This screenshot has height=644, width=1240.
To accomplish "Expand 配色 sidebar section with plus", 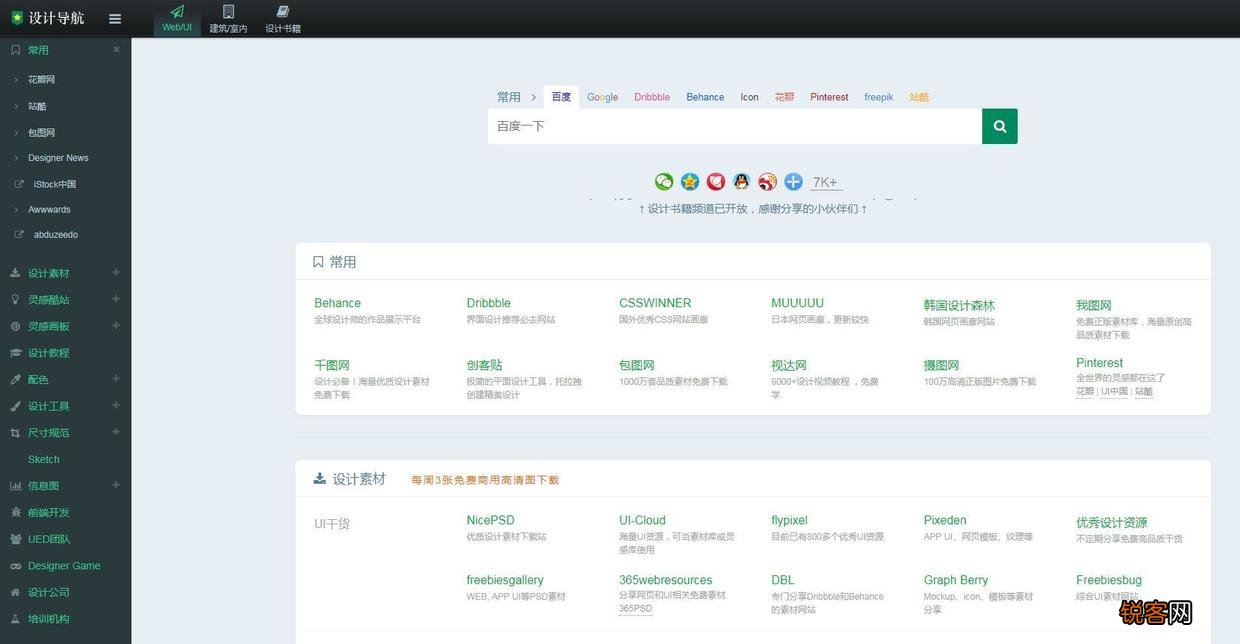I will (116, 378).
